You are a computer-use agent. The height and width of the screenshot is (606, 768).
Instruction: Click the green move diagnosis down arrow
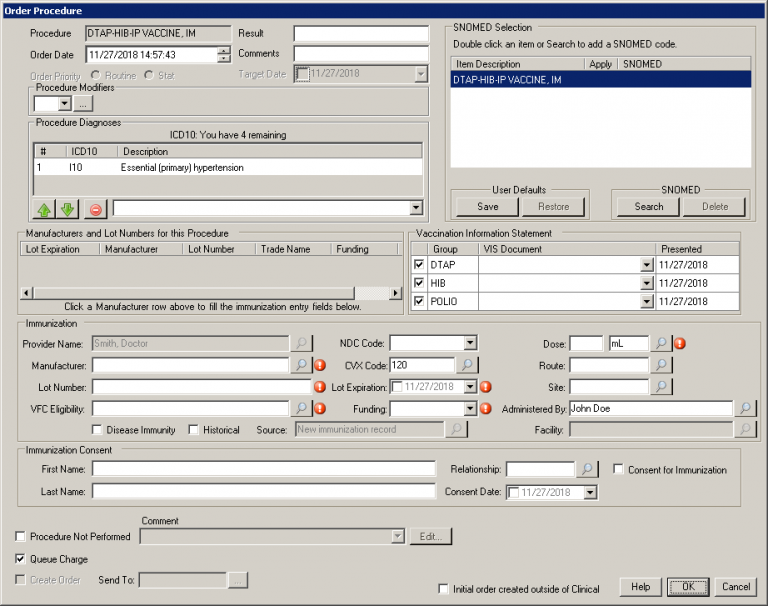coord(68,209)
